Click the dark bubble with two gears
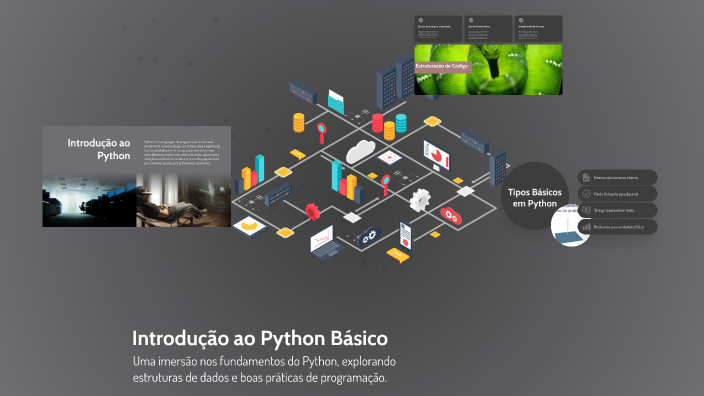The height and width of the screenshot is (396, 704). click(370, 236)
